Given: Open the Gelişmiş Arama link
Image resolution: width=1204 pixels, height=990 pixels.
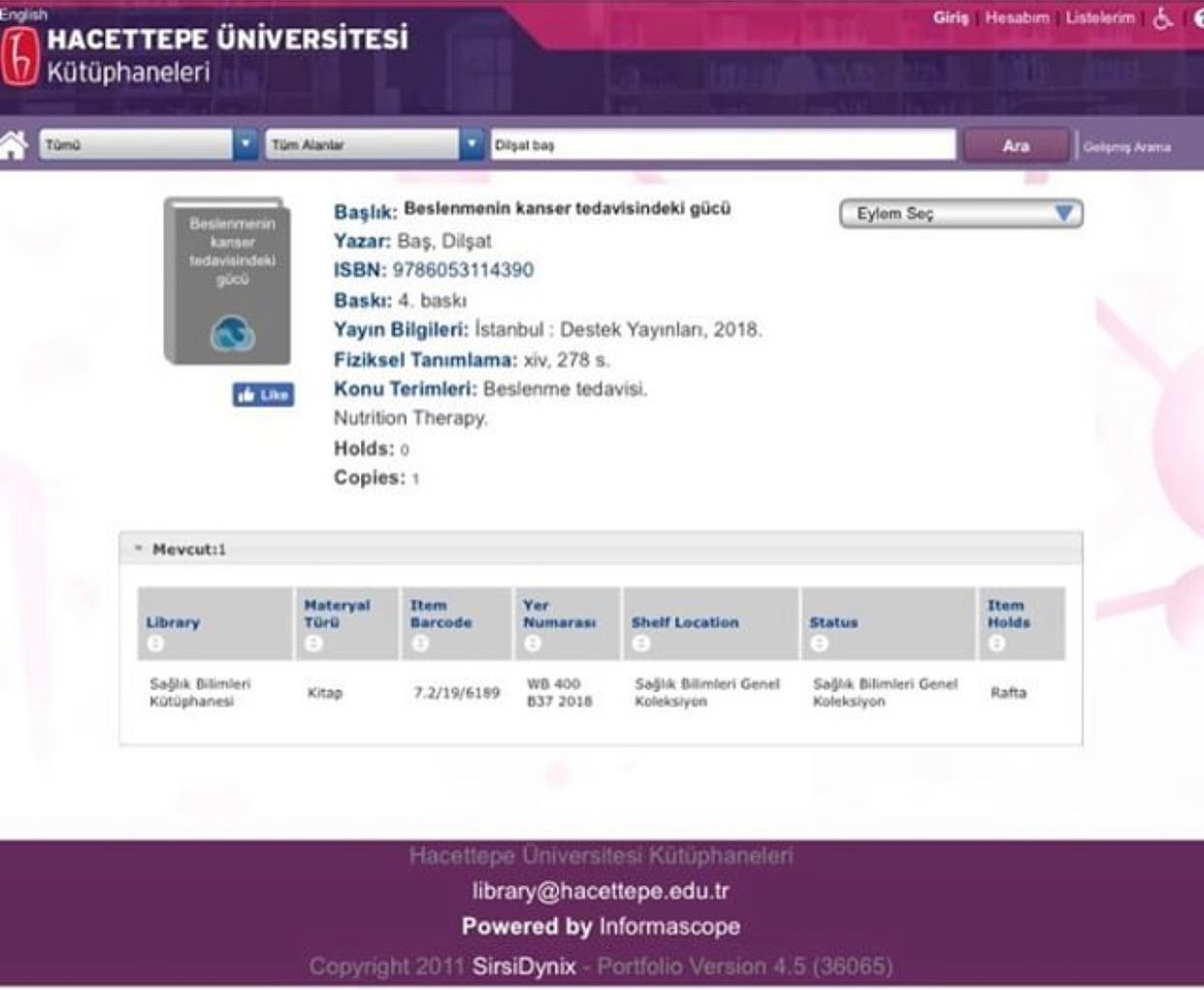Looking at the screenshot, I should pos(1126,147).
